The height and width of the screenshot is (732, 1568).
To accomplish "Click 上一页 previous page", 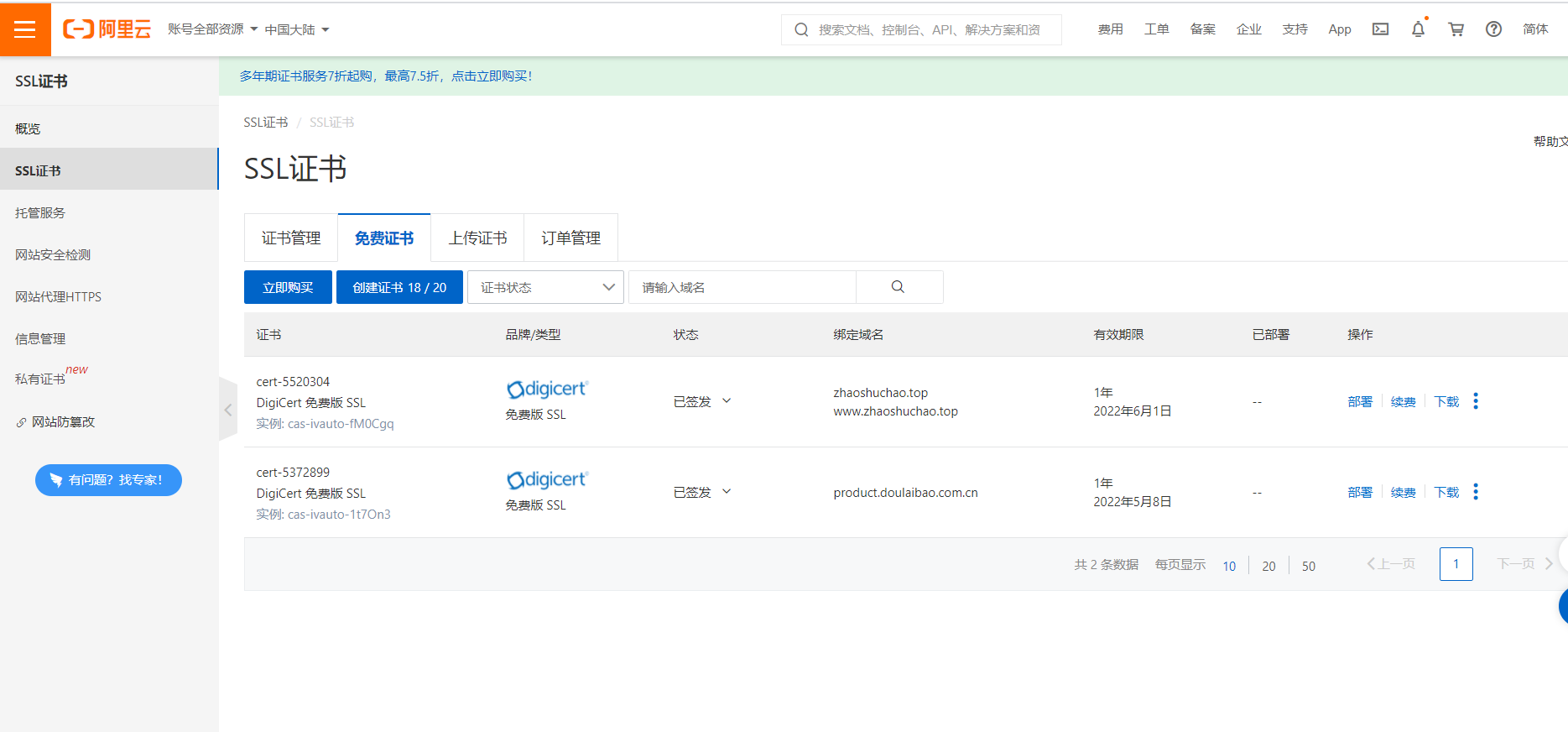I will 1391,564.
